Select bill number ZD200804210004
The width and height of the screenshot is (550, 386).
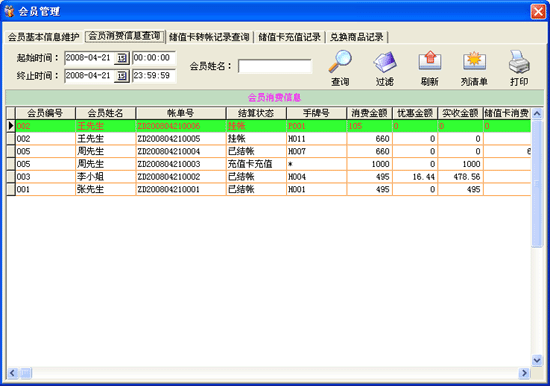181,151
